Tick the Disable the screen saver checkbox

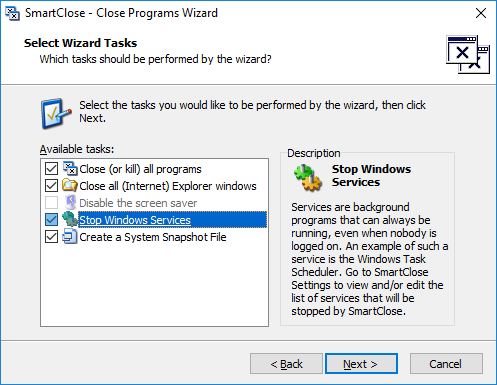point(51,203)
